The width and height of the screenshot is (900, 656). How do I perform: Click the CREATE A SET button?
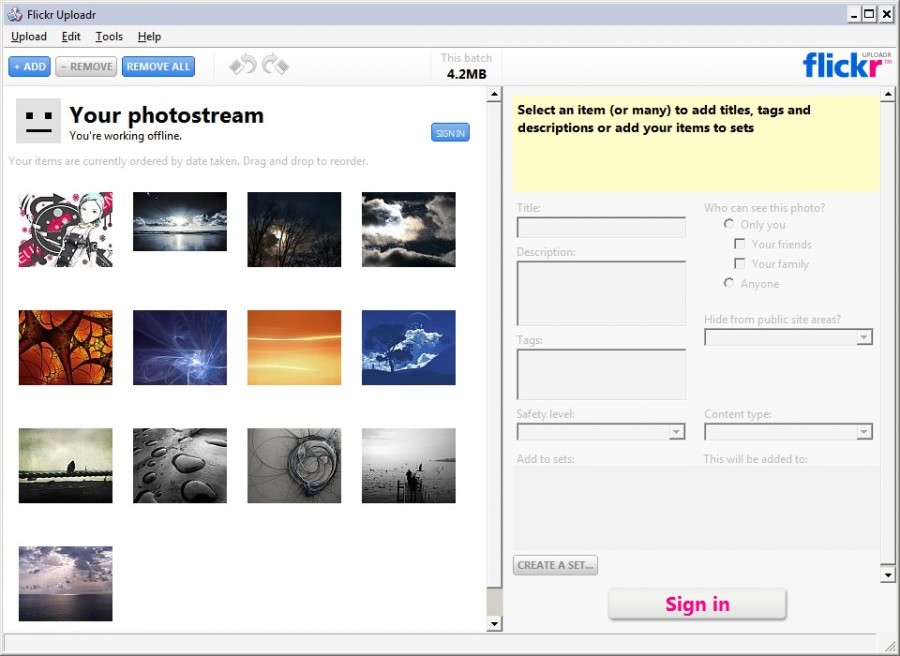(555, 565)
